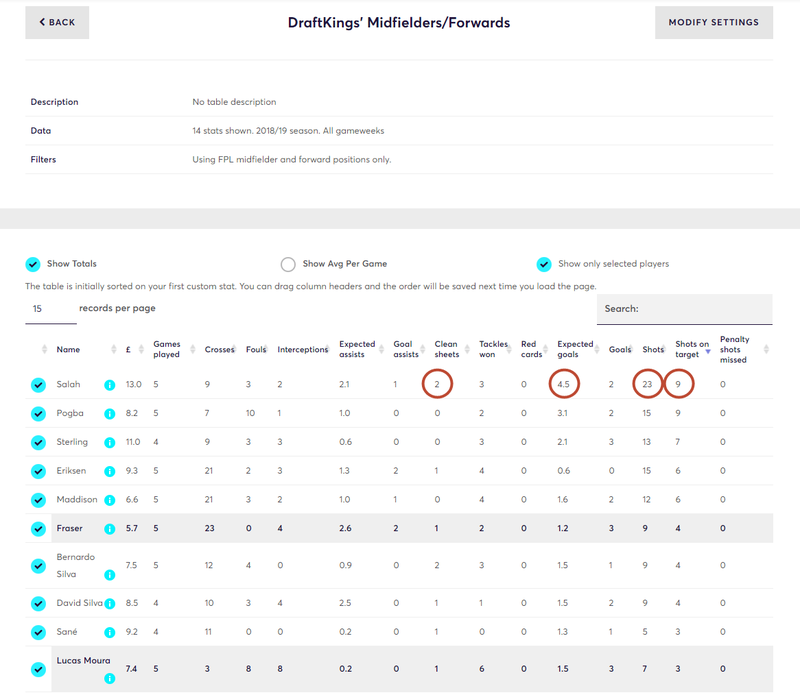Sort table by Clean sheets column

coord(447,350)
